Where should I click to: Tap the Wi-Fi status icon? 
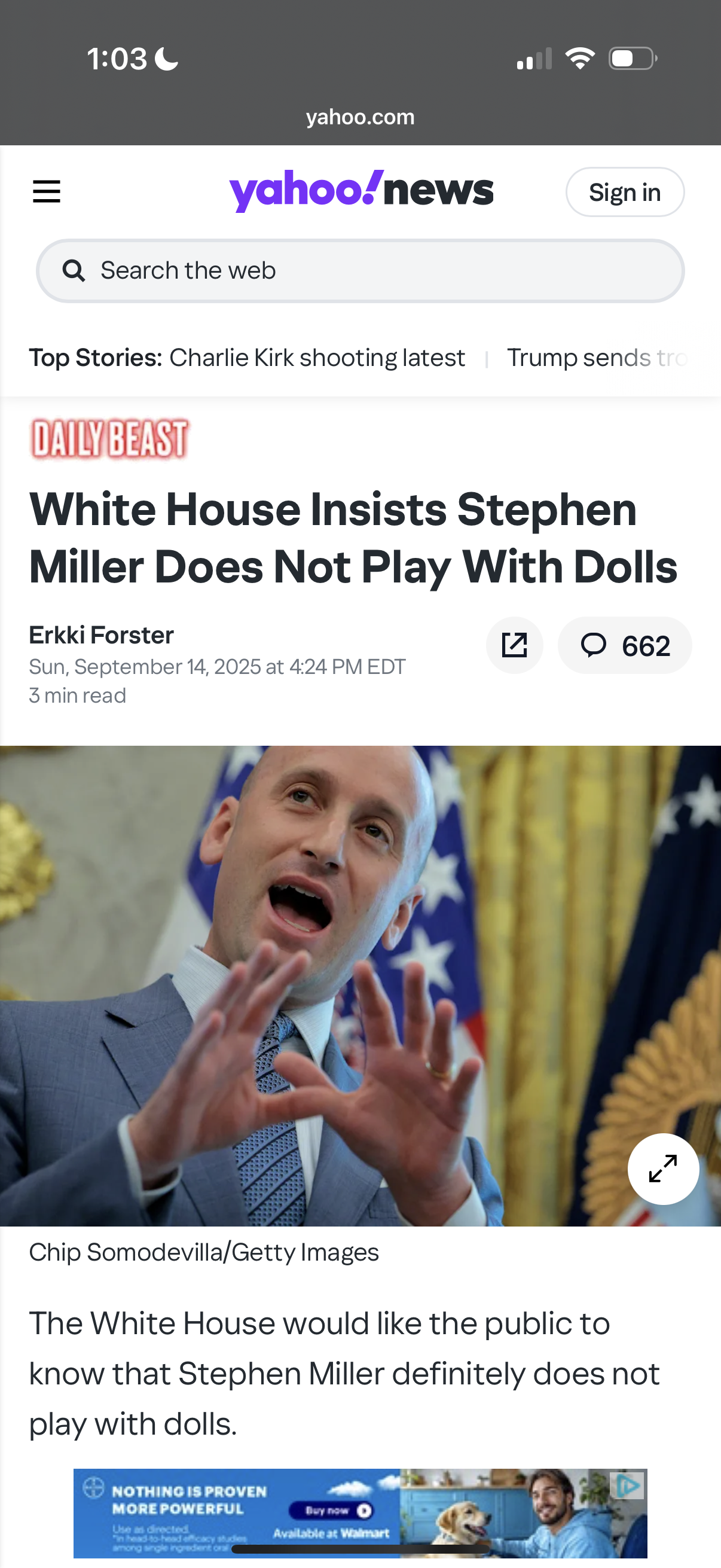tap(580, 59)
